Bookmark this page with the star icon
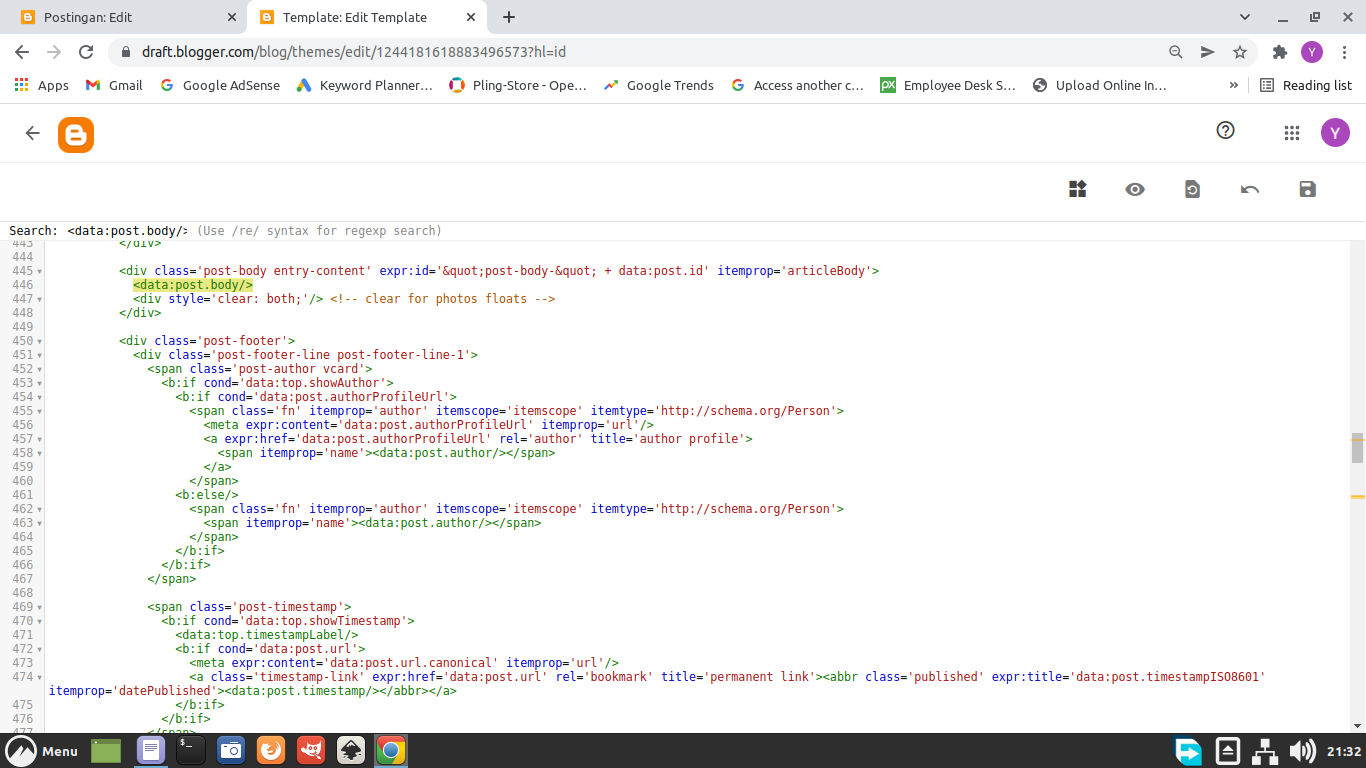Image resolution: width=1366 pixels, height=768 pixels. tap(1240, 52)
